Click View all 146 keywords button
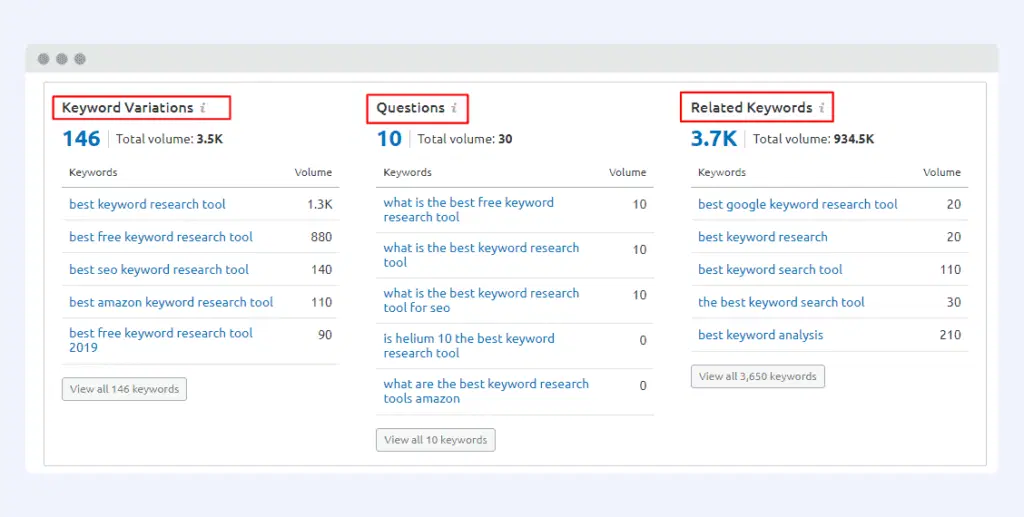The image size is (1024, 517). (124, 389)
